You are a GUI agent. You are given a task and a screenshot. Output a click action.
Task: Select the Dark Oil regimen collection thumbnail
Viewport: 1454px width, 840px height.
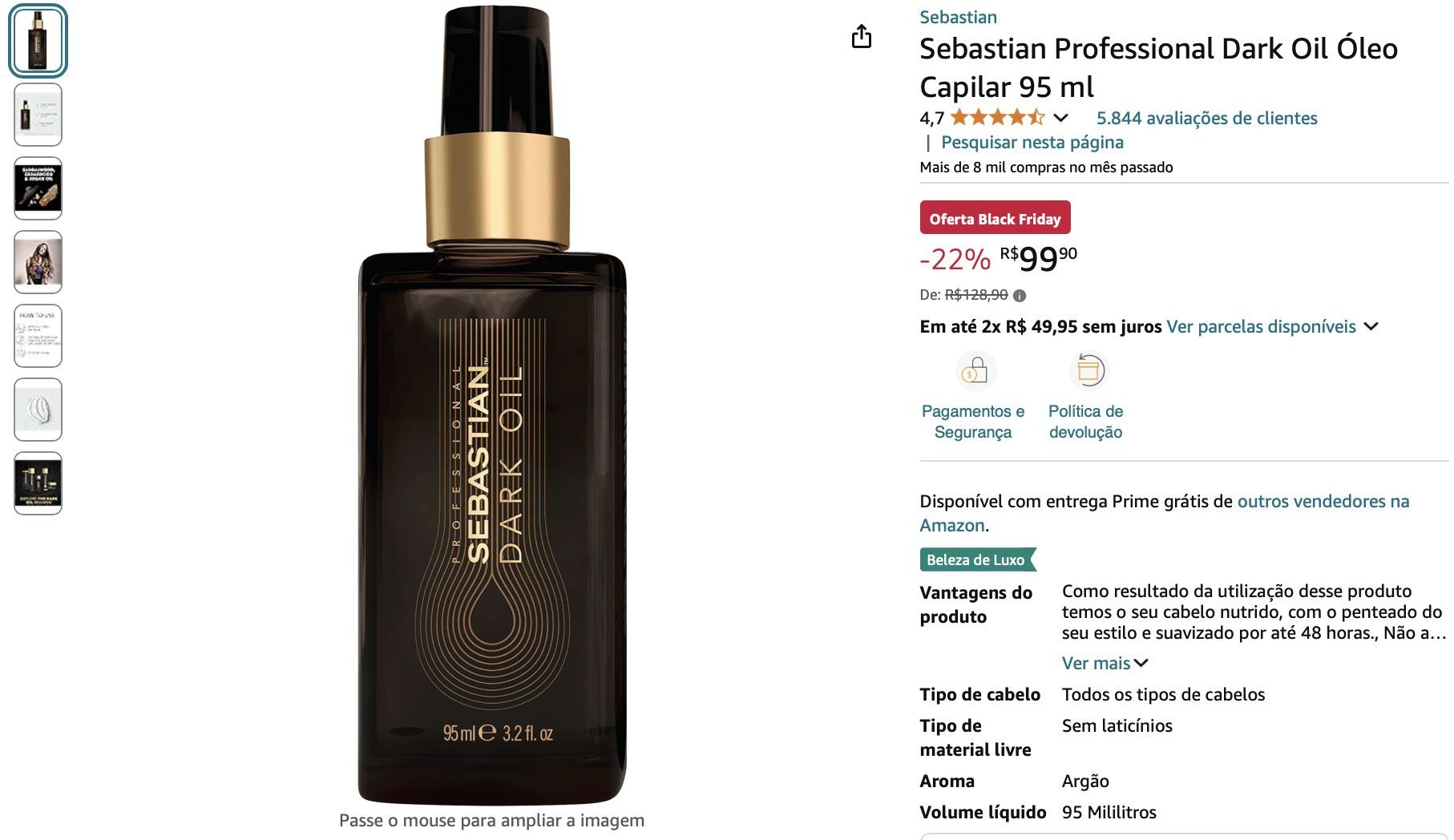(38, 483)
